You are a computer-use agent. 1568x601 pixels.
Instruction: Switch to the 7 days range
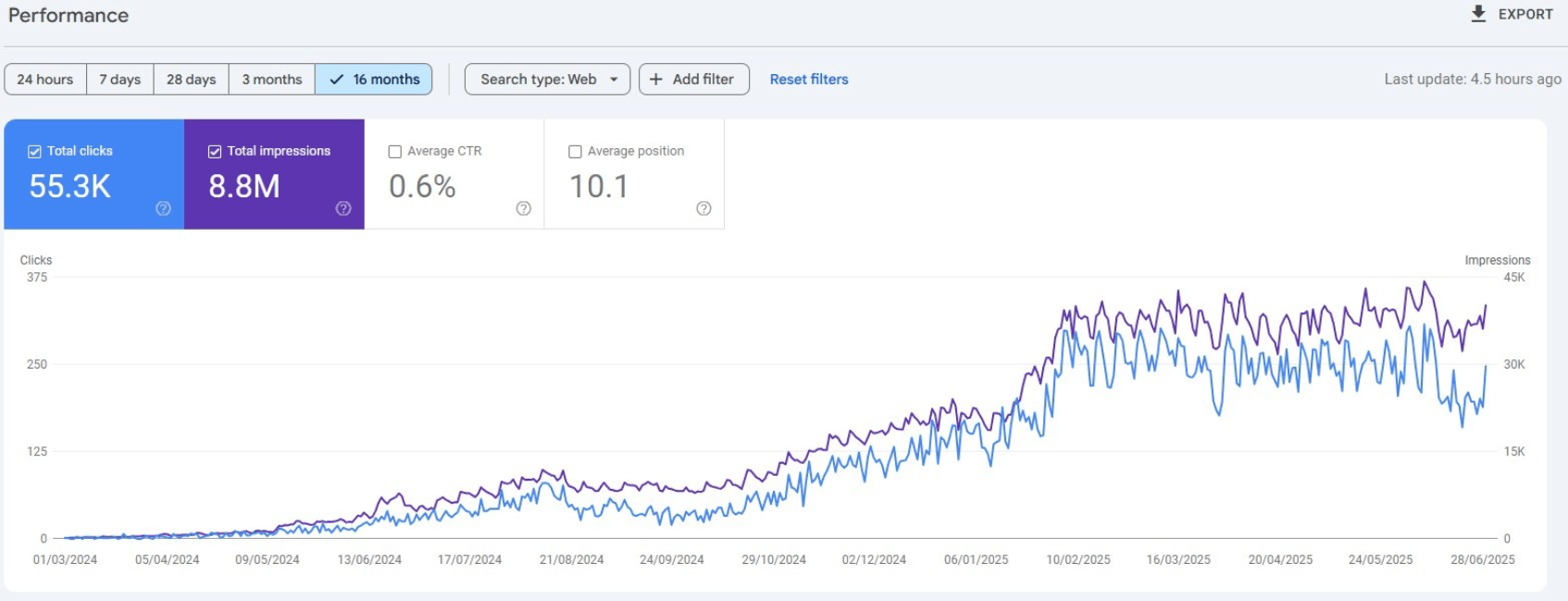coord(120,80)
